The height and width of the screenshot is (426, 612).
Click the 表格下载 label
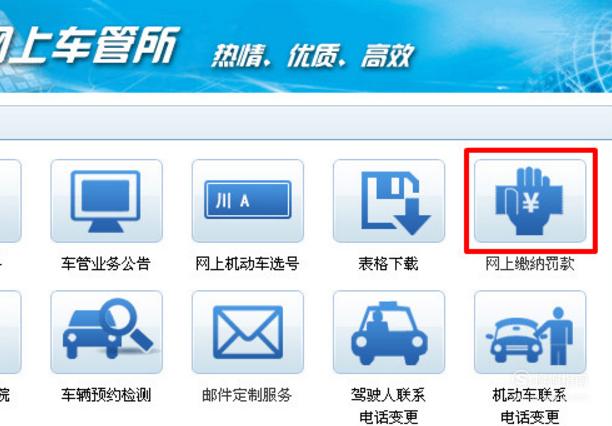[388, 264]
